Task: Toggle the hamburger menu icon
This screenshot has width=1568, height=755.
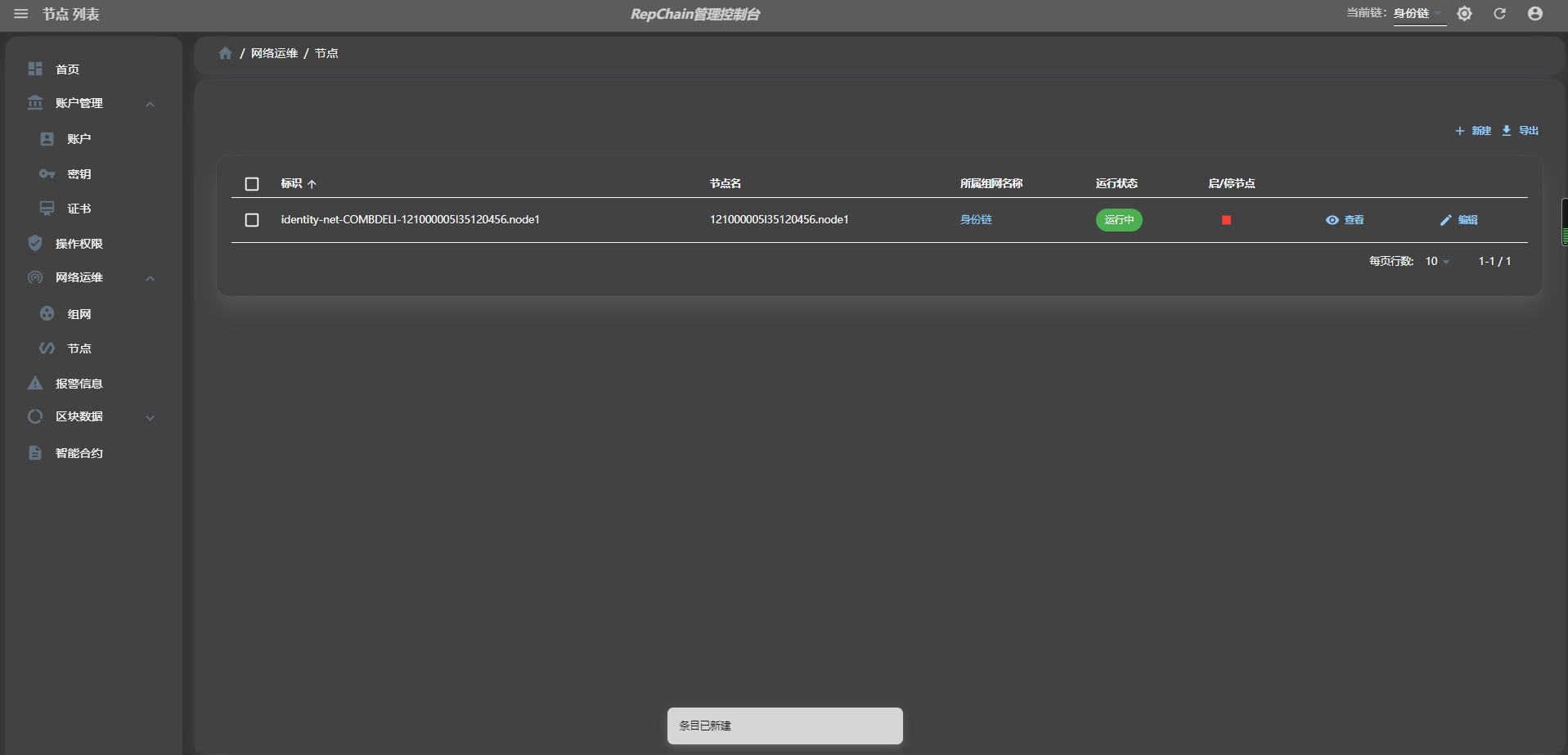Action: (20, 14)
